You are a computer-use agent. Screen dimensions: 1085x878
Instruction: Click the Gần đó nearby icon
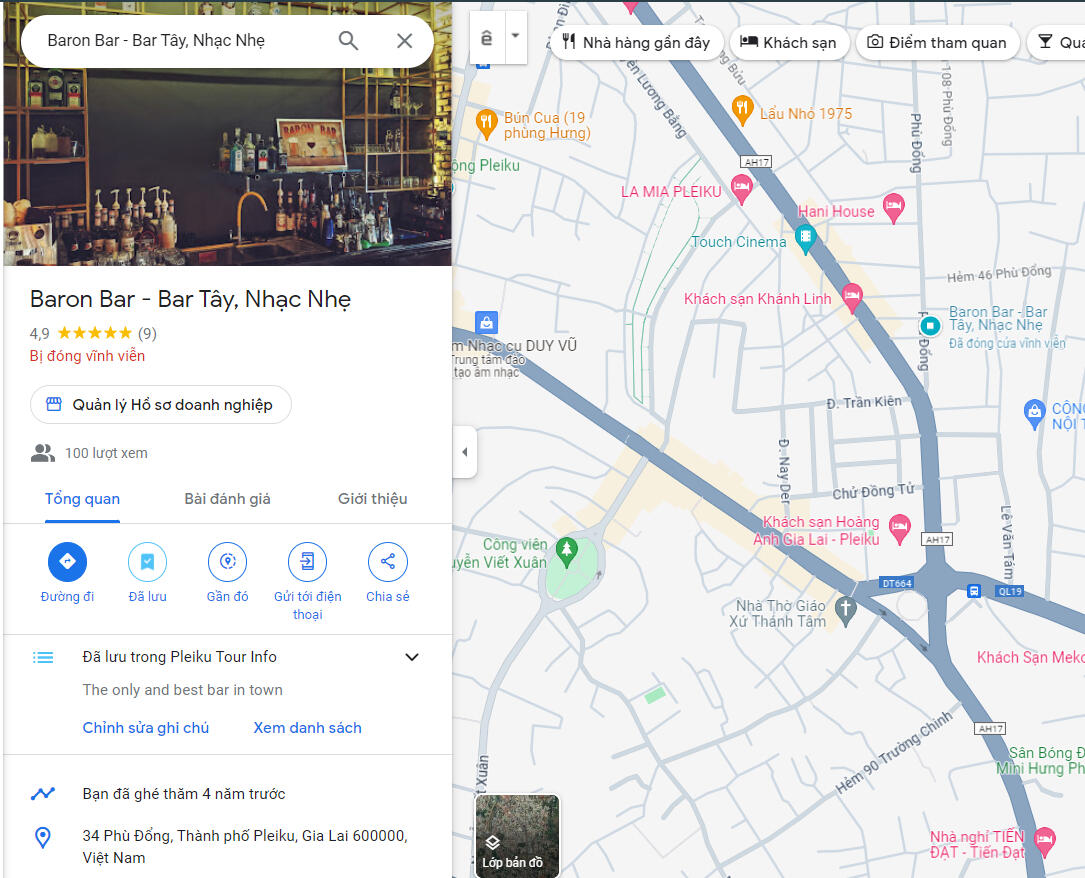click(227, 562)
